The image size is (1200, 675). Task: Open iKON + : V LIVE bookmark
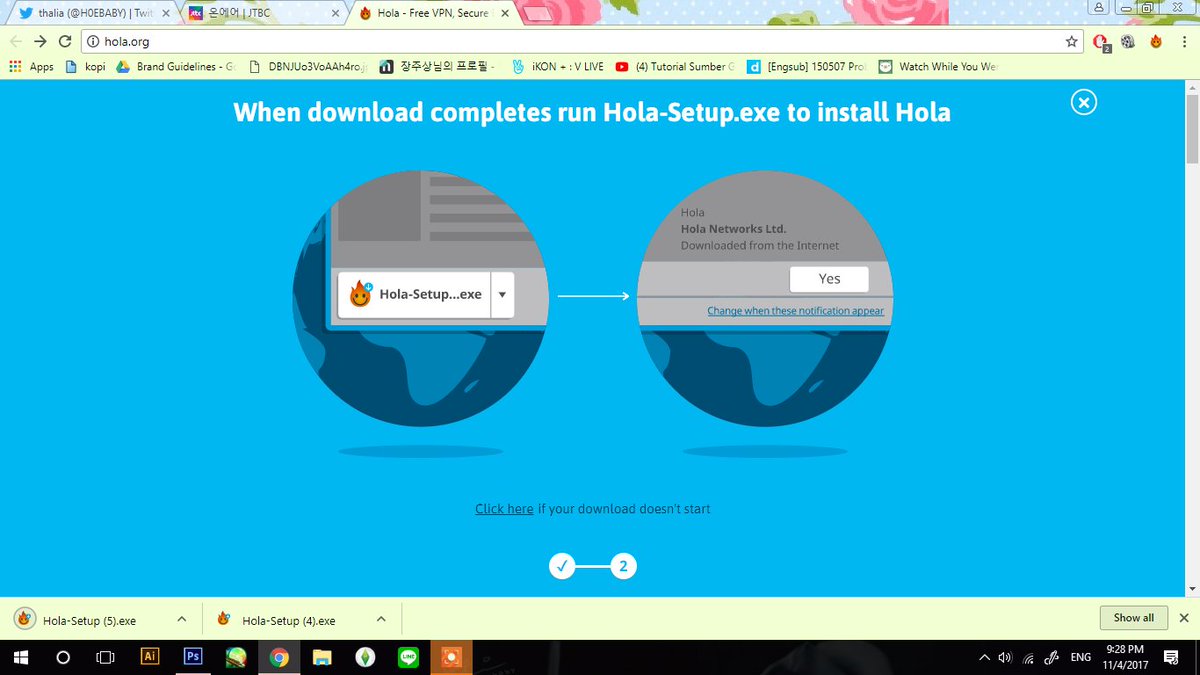tap(557, 67)
